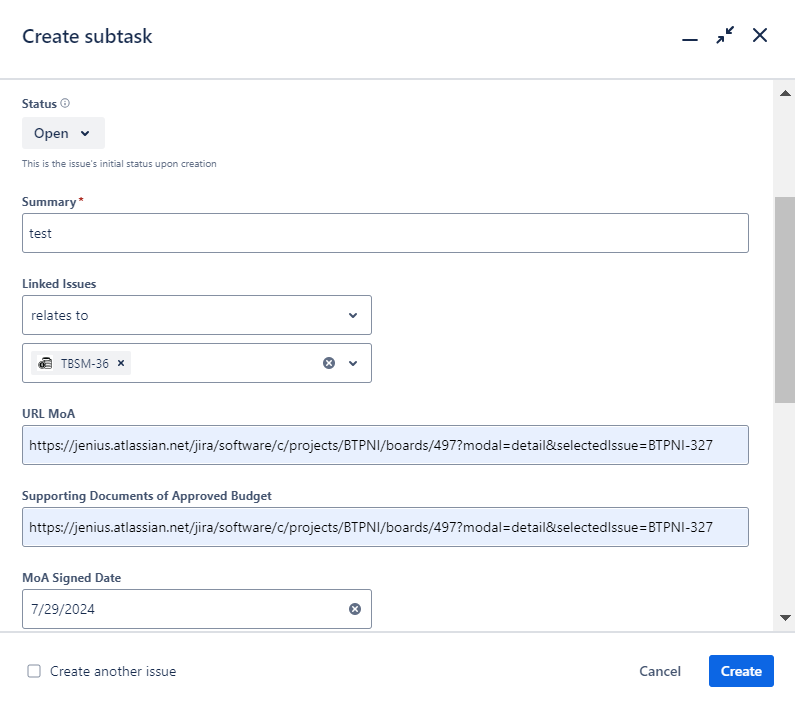Click the vertical scrollbar thumb
795x704 pixels.
pos(784,300)
